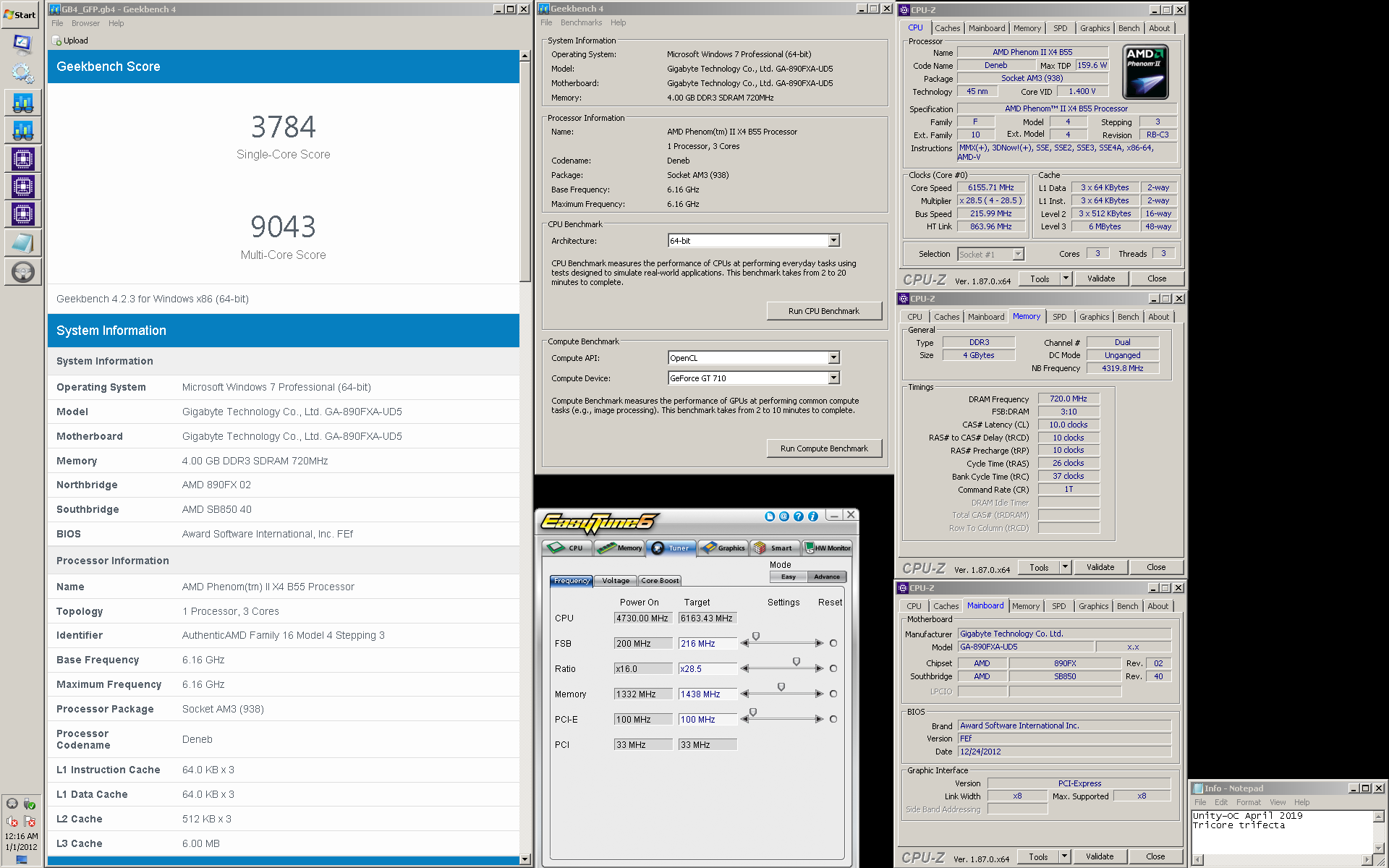Screen dimensions: 1389x868
Task: Select Caches tab in top CPU-Z window
Action: pos(947,28)
